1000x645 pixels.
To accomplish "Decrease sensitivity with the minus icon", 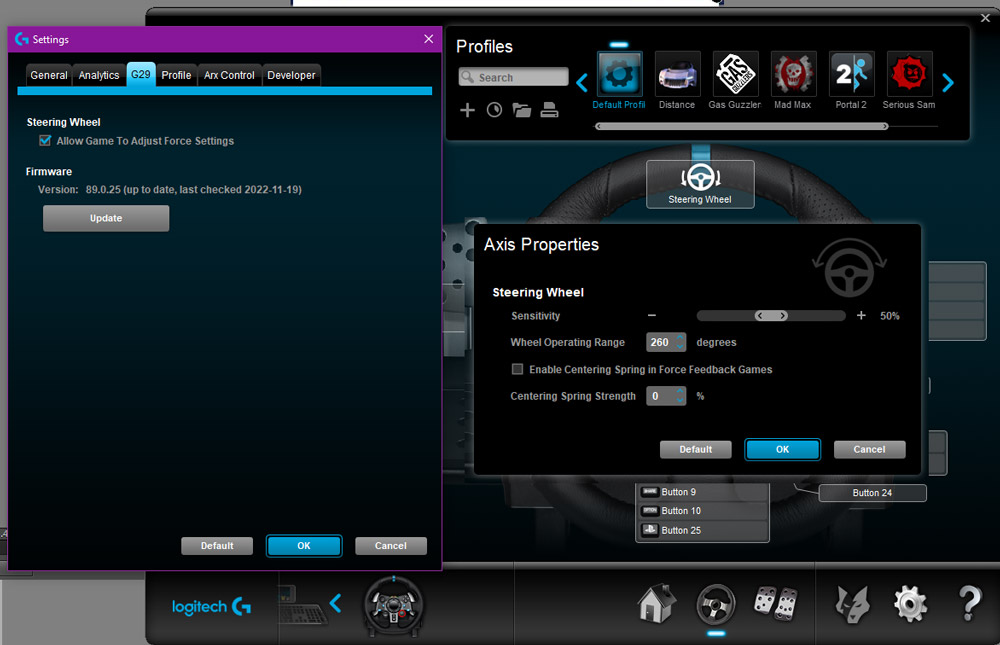I will [652, 315].
